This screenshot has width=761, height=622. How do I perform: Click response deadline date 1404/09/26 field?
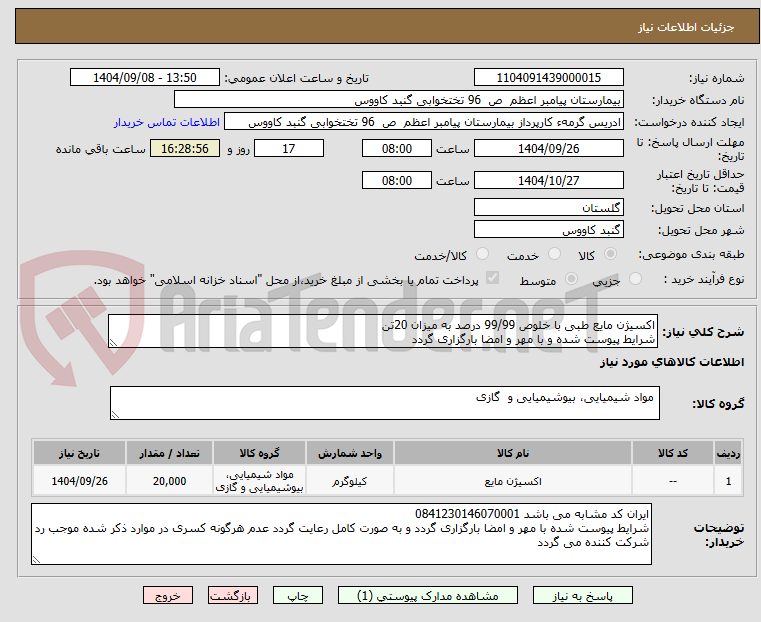click(x=548, y=148)
